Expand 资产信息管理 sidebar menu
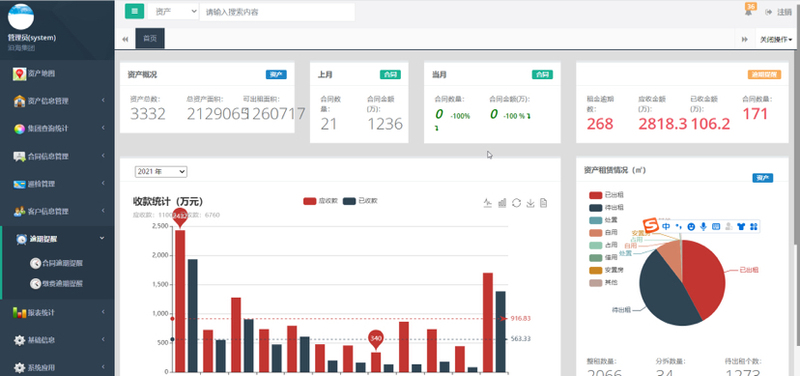The height and width of the screenshot is (376, 800). click(x=57, y=101)
